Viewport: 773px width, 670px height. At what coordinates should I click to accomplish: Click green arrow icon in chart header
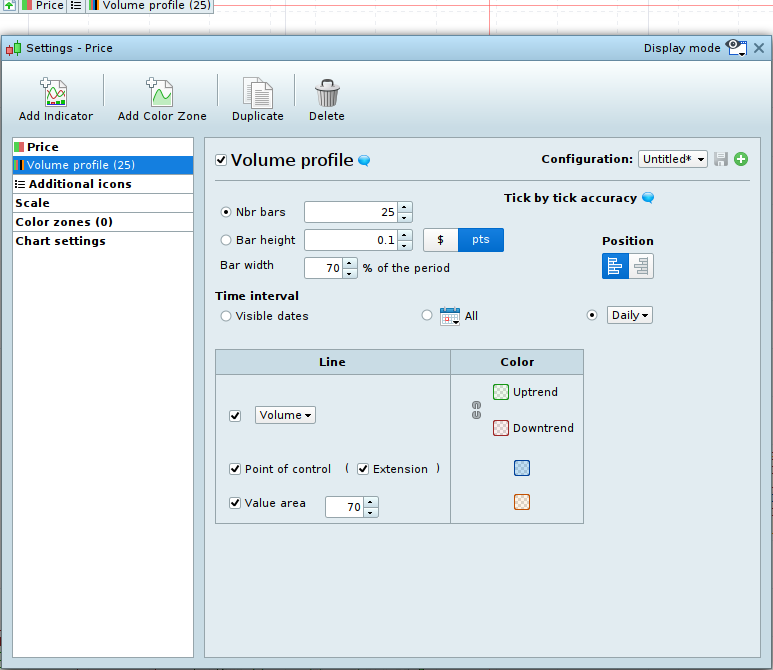click(9, 5)
